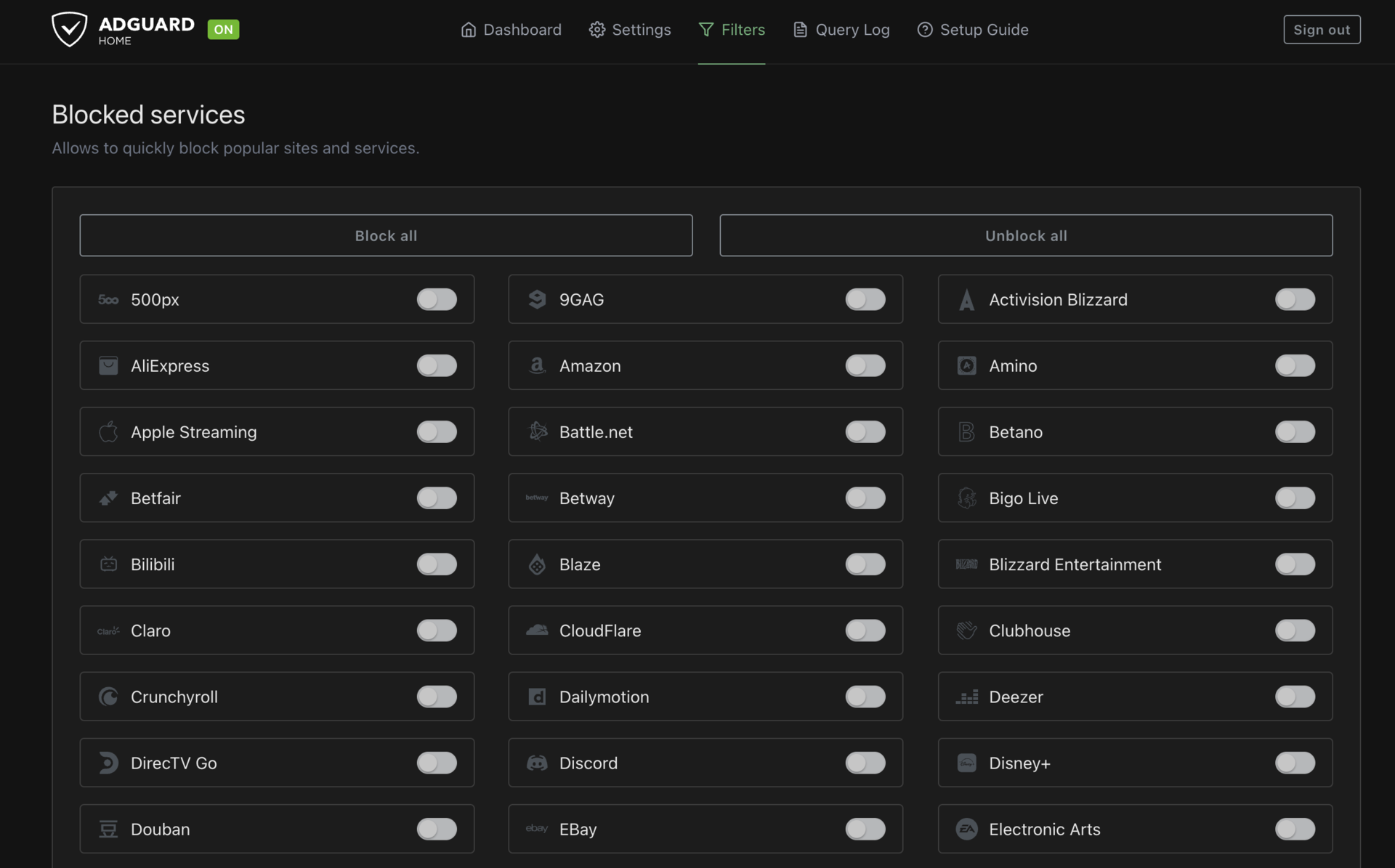Click the Clubhouse waving hand icon
The image size is (1395, 868).
tap(966, 630)
